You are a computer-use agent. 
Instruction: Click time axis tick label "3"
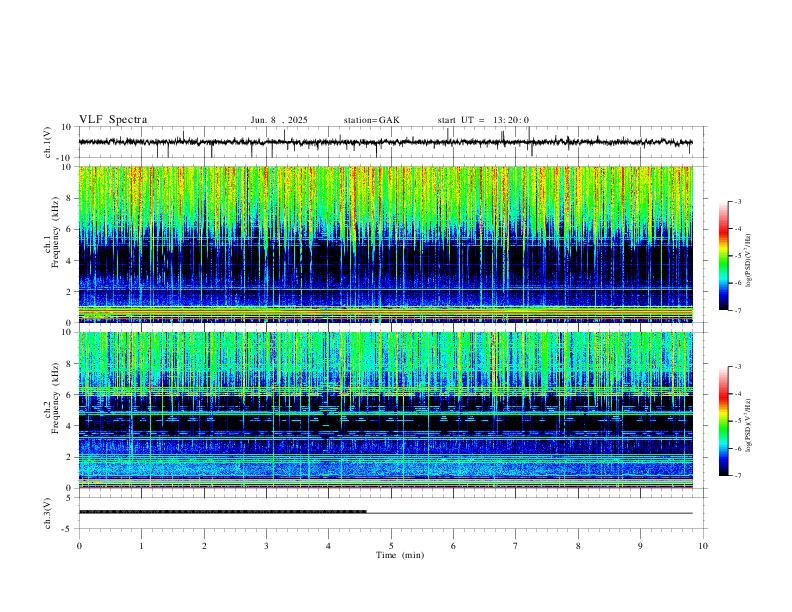click(x=266, y=546)
